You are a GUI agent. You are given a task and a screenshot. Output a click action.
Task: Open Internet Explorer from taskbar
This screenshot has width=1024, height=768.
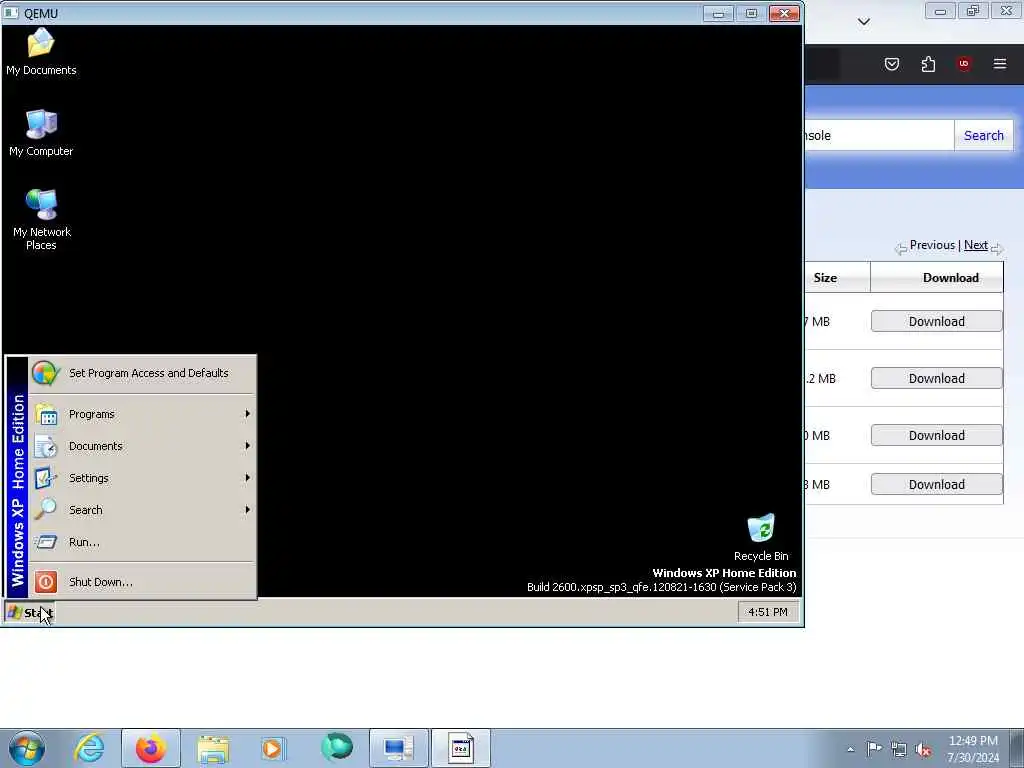pos(89,748)
